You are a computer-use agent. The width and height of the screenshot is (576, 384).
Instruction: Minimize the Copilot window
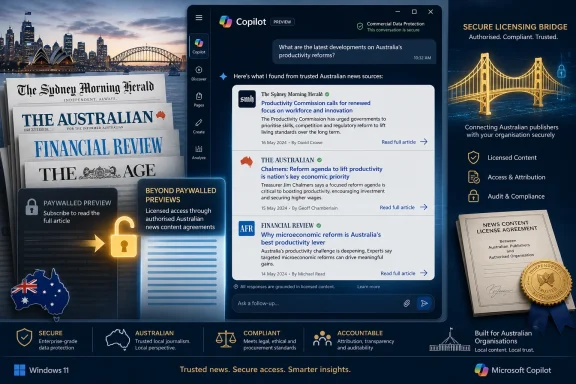[398, 12]
